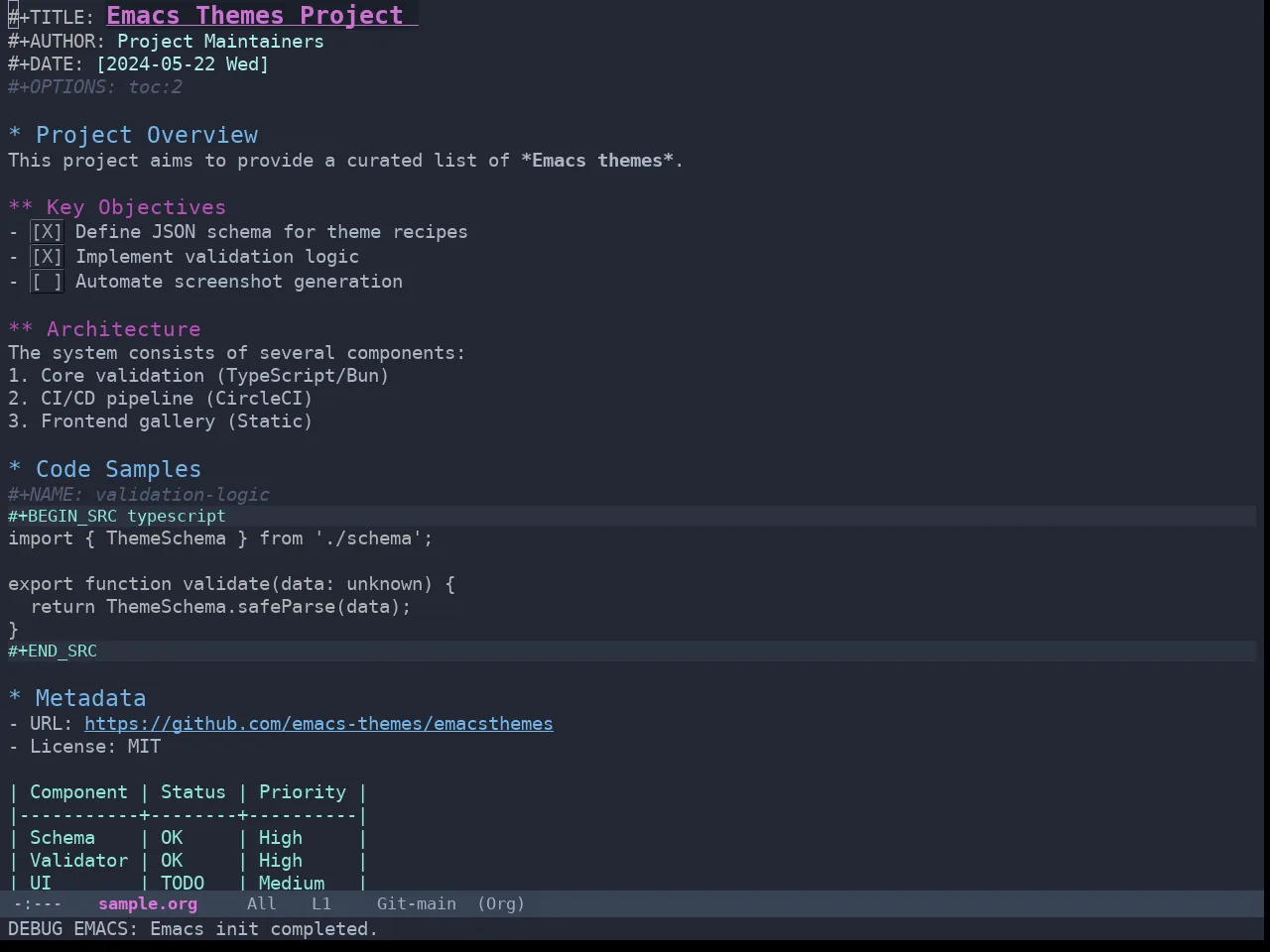Click the buffer status flags -:---
Viewport: 1270px width, 952px height.
click(x=38, y=903)
